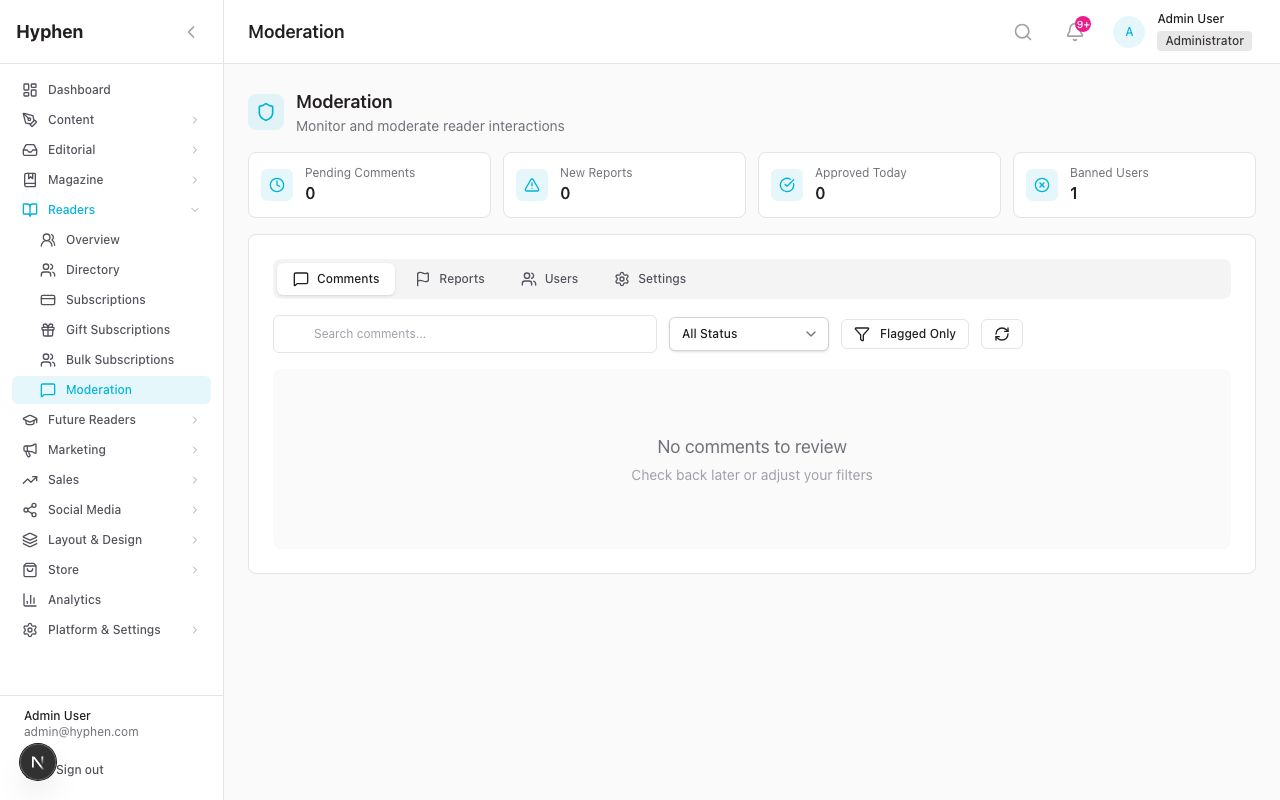Click the notifications bell icon

(x=1073, y=33)
